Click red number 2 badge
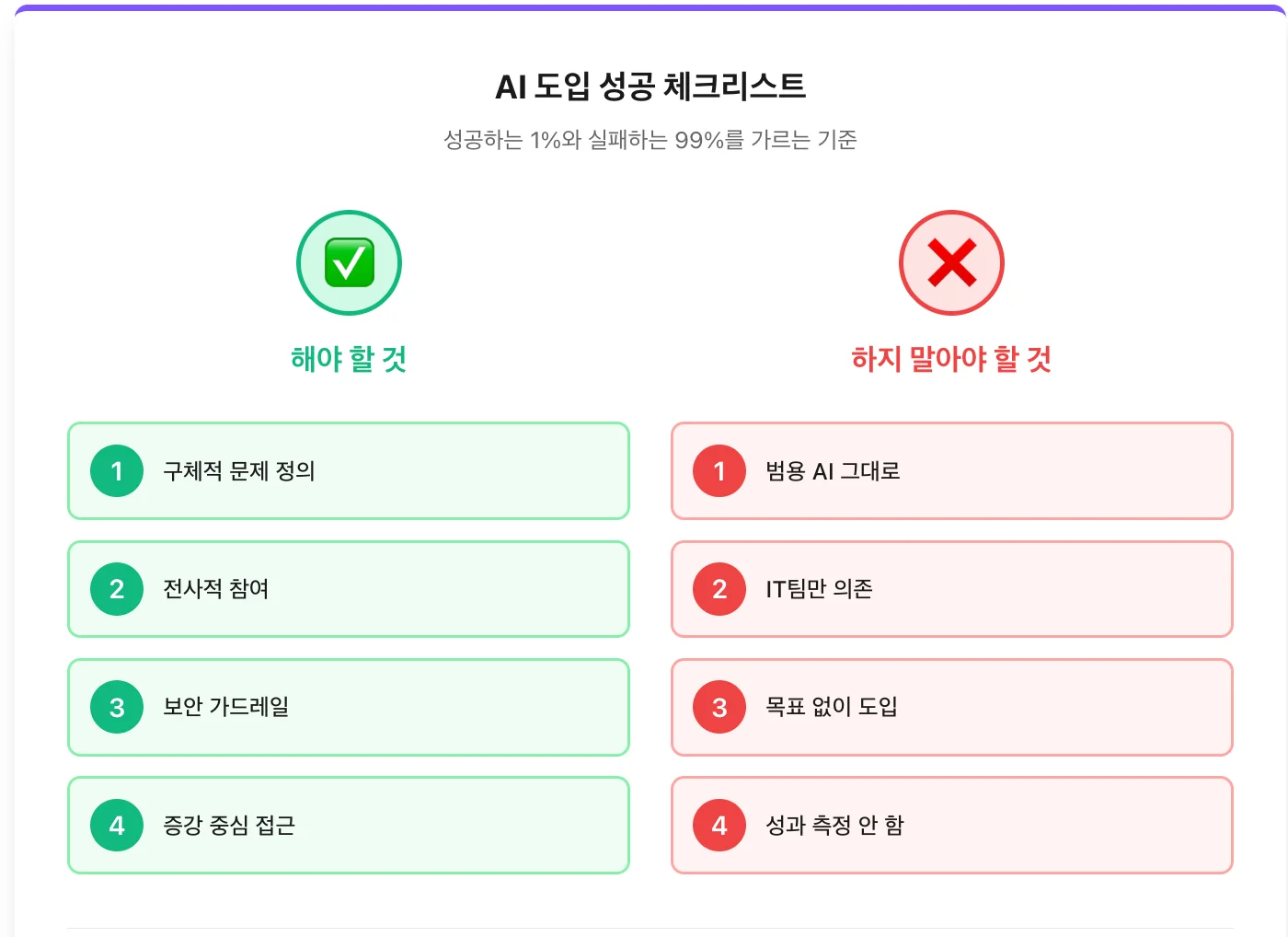This screenshot has width=1288, height=937. (x=719, y=589)
